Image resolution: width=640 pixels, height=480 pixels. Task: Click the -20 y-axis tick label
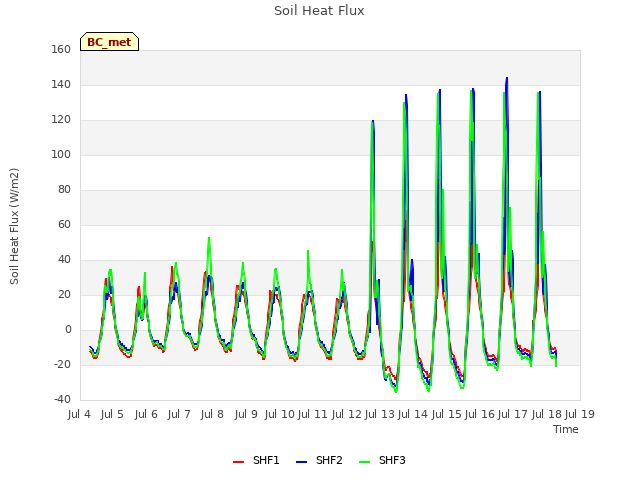(x=62, y=365)
